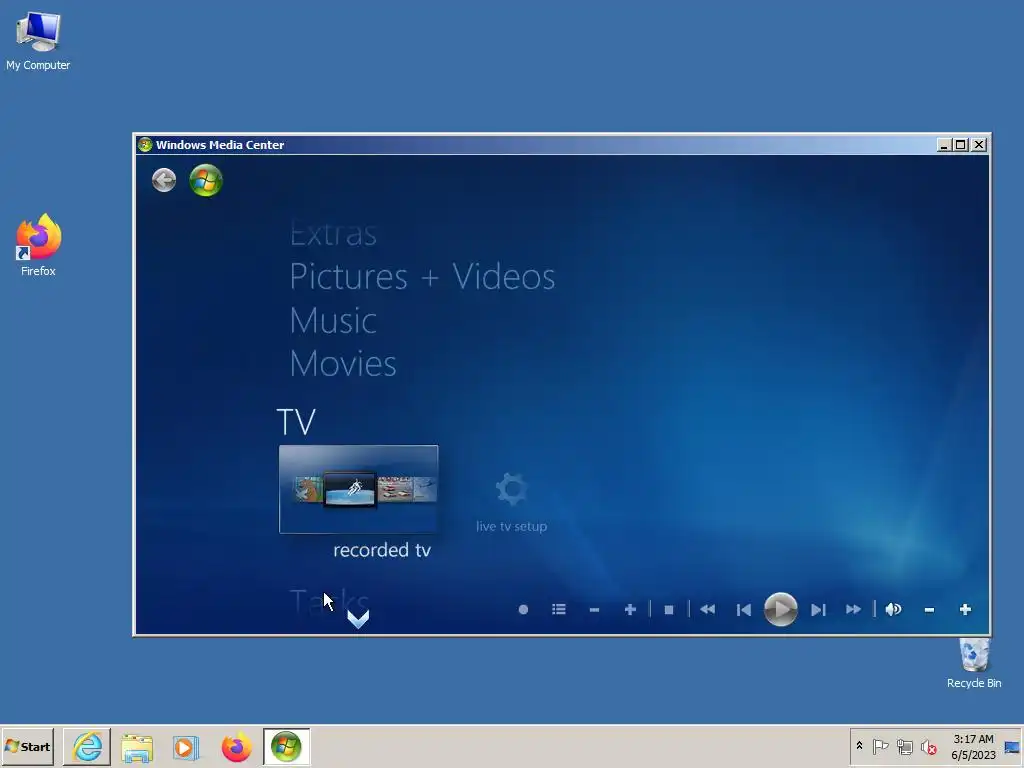Launch Internet Explorer from taskbar
Viewport: 1024px width, 768px height.
pos(87,746)
